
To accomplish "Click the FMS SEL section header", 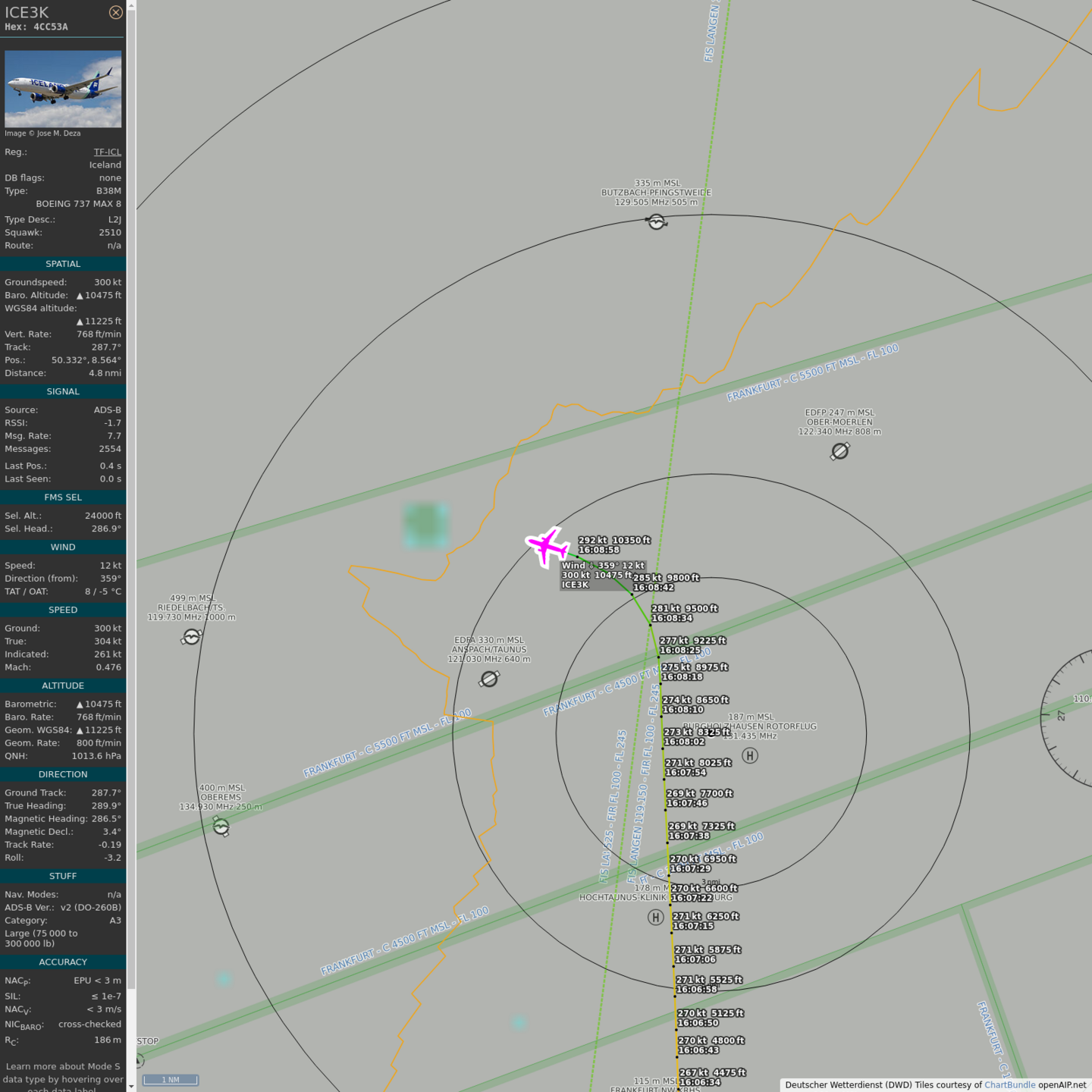I will point(63,497).
